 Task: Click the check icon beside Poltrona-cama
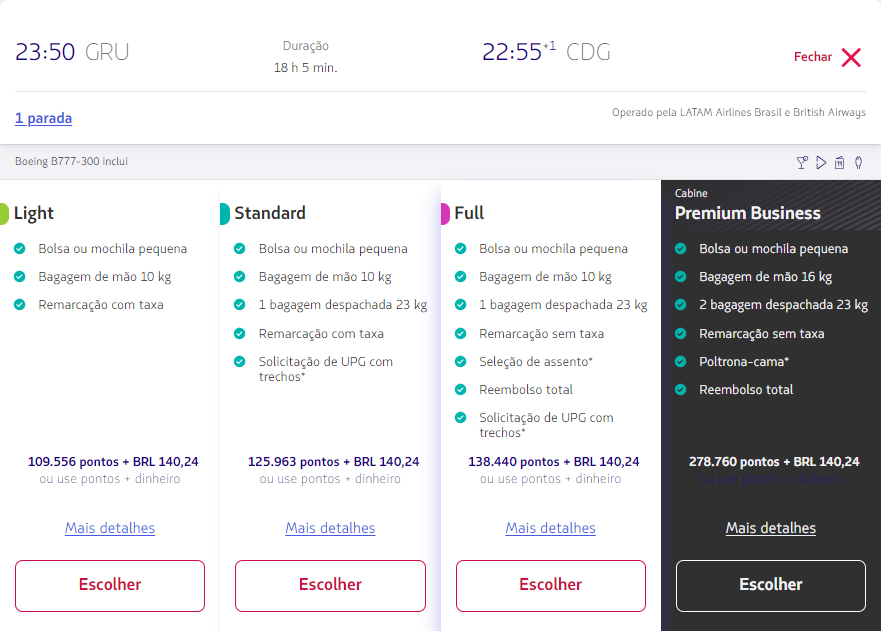tap(681, 361)
